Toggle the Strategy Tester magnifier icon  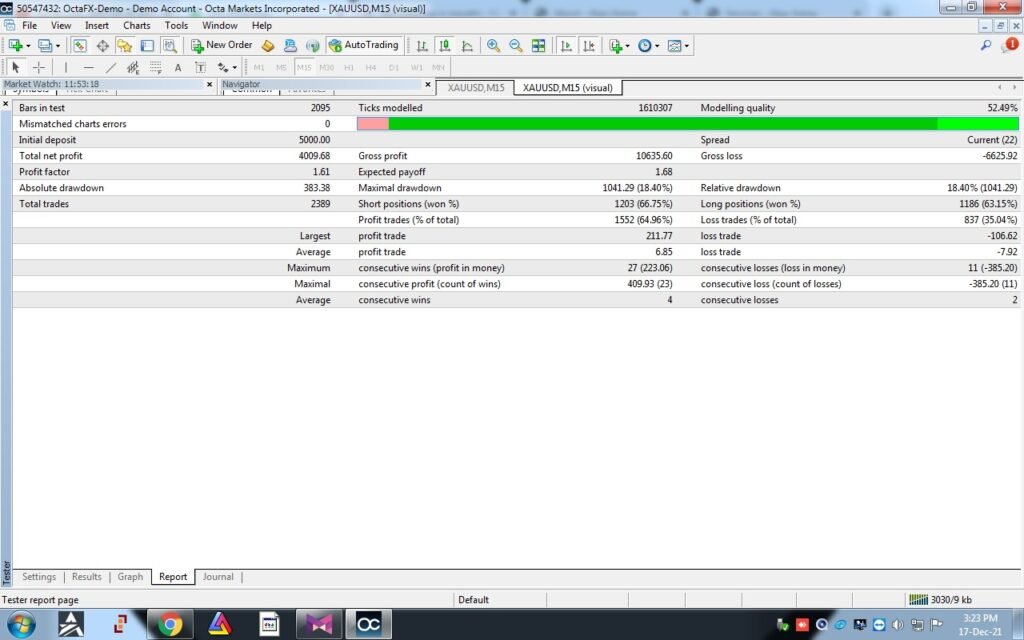pyautogui.click(x=170, y=45)
